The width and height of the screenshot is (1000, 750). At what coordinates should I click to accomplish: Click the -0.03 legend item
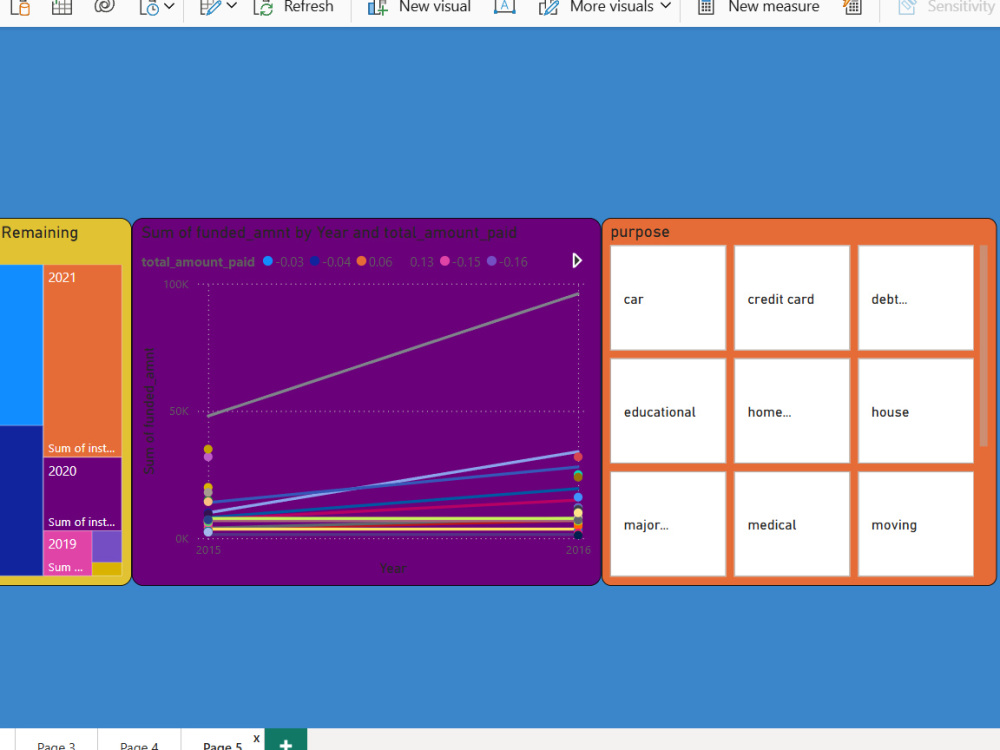[283, 262]
